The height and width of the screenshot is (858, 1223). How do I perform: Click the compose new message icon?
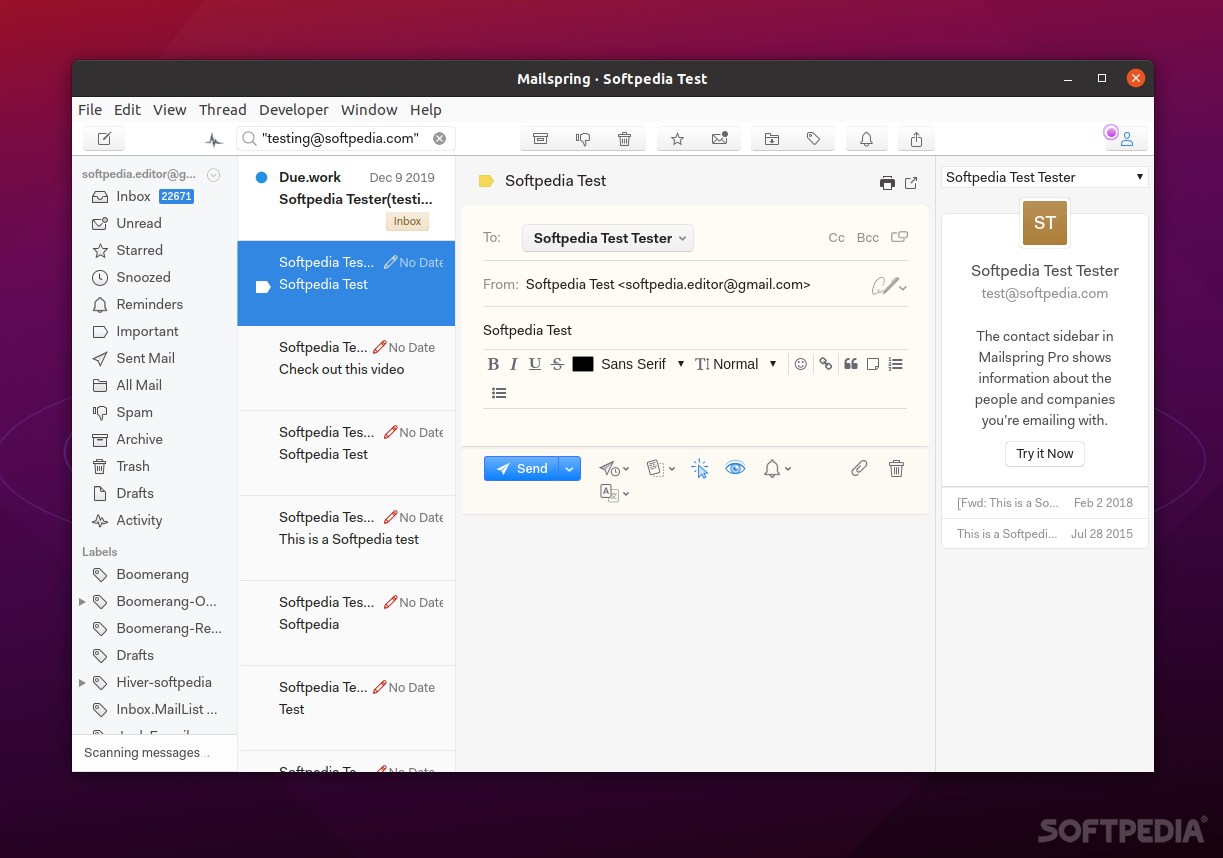[x=104, y=139]
